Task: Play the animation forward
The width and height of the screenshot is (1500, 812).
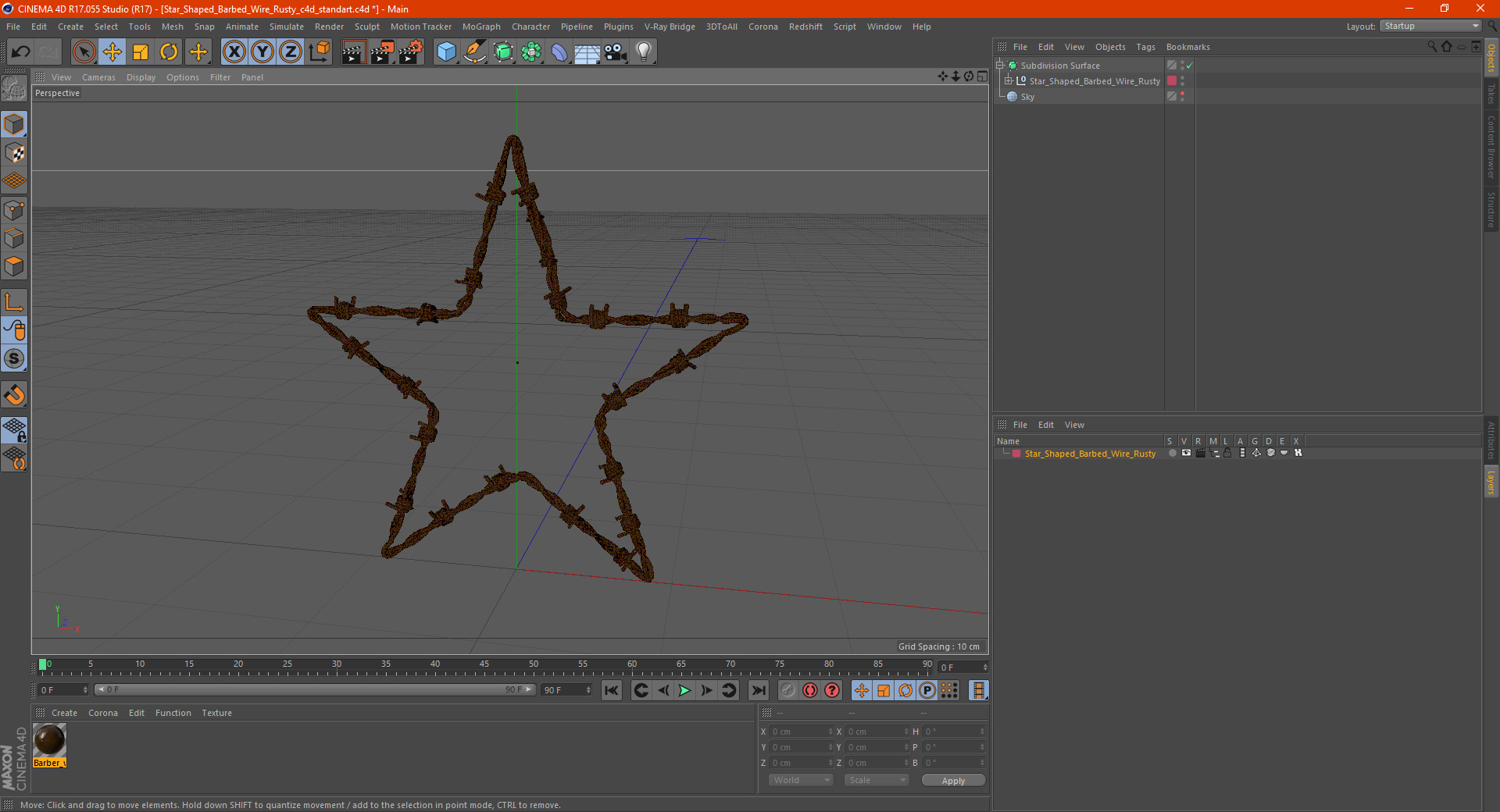Action: 684,690
